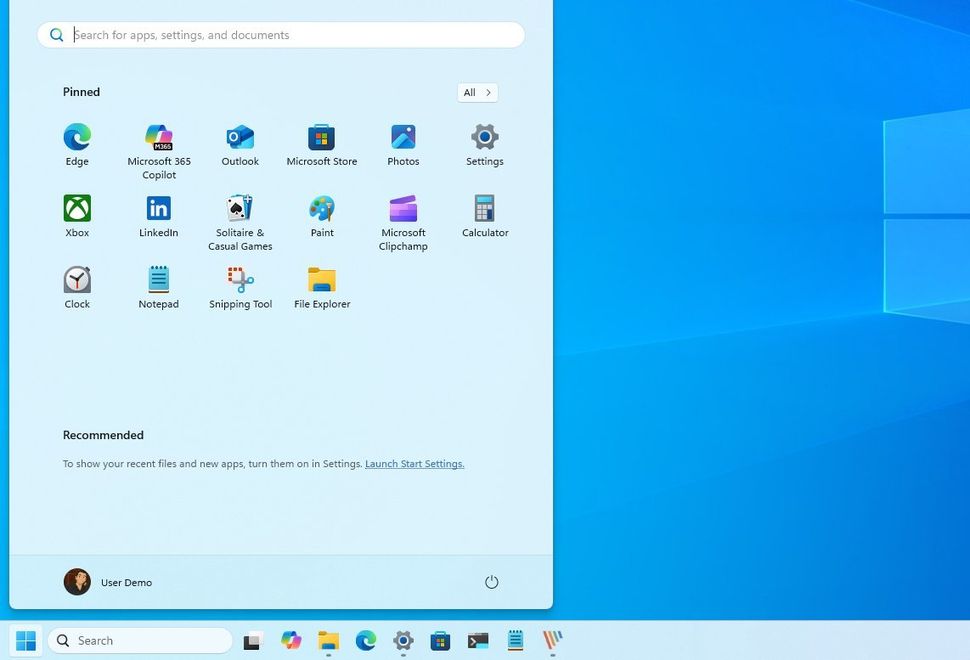Image resolution: width=970 pixels, height=660 pixels.
Task: Open the Clock app
Action: tap(77, 280)
